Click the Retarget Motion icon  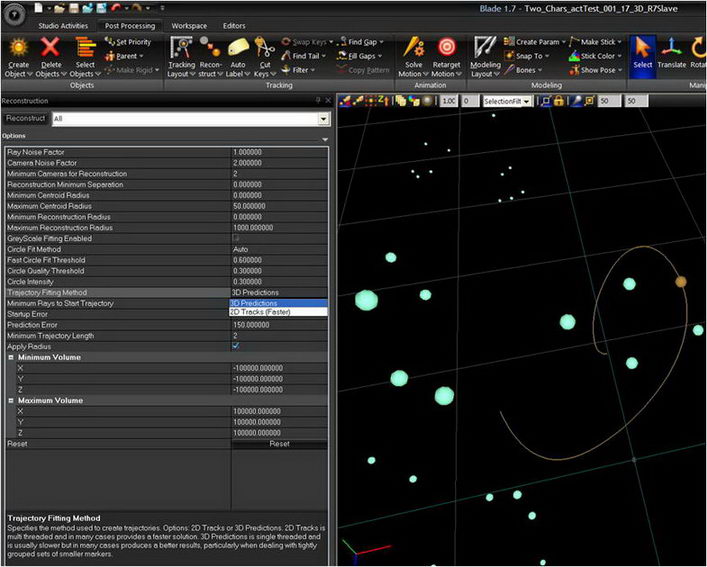coord(446,47)
